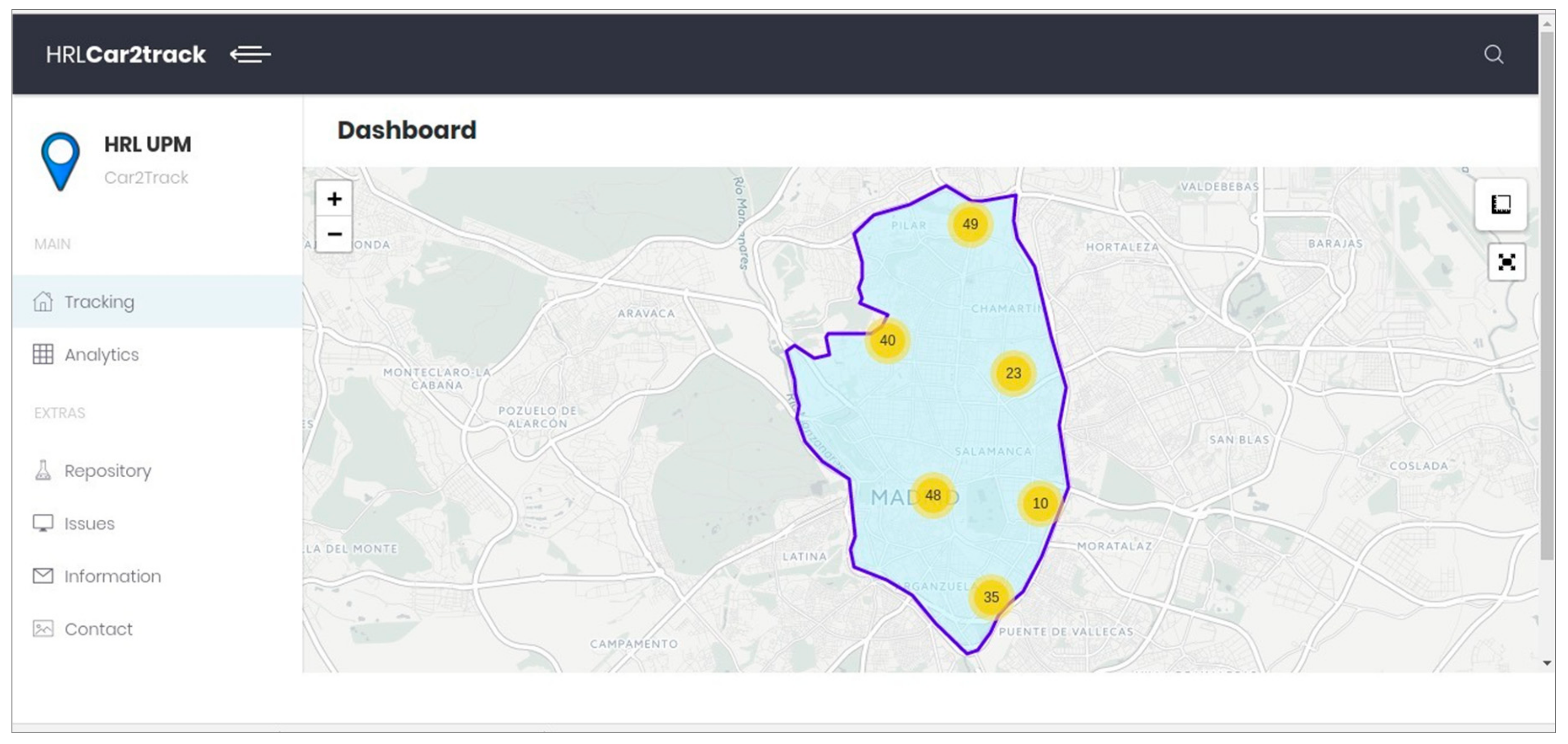This screenshot has height=744, width=1568.
Task: Click the cluster marker labeled 35
Action: click(x=991, y=597)
